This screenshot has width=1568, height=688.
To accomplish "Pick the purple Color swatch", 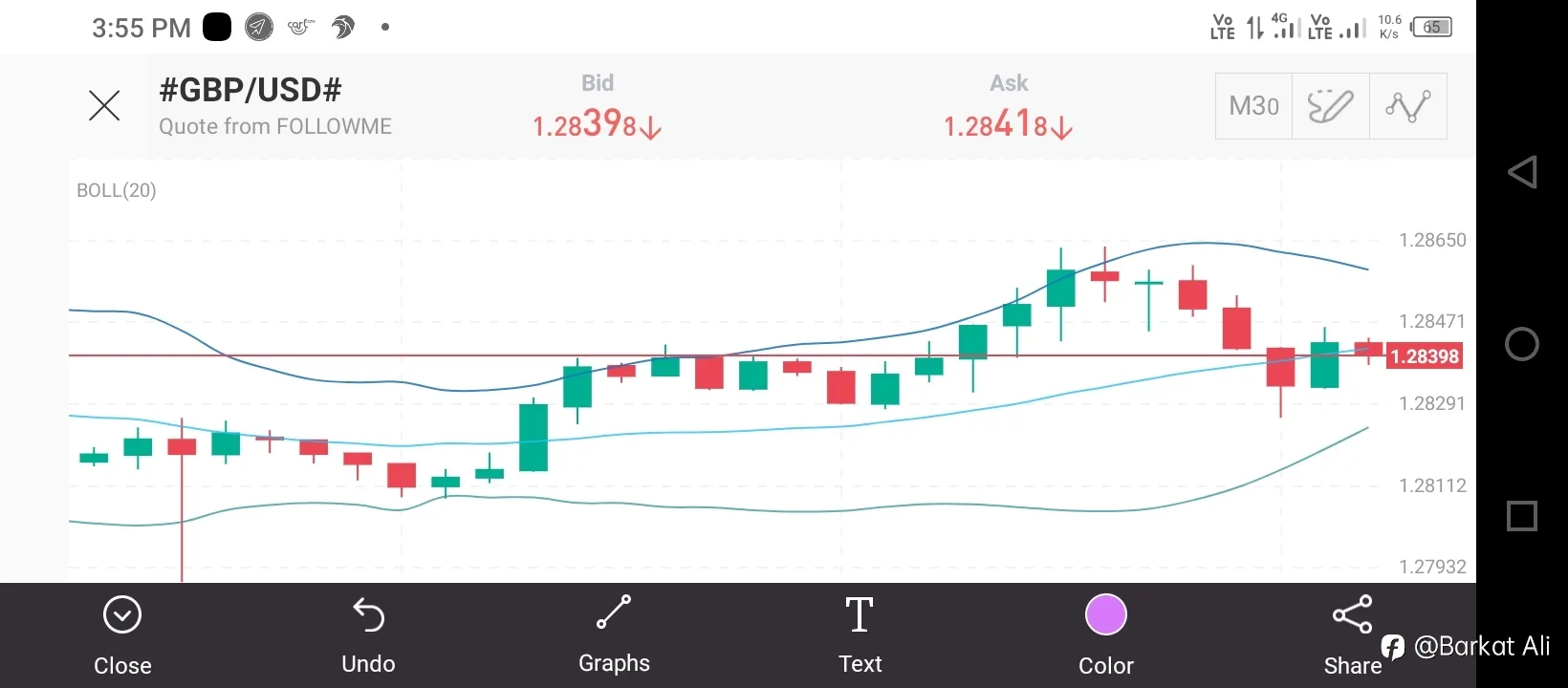I will 1106,614.
